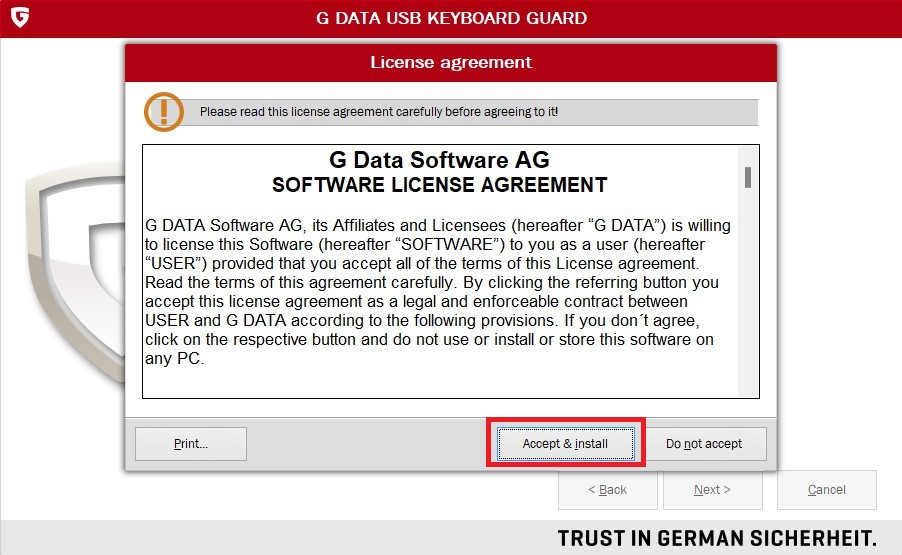Click the license text scrollbar thumb
The image size is (902, 555).
coord(748,177)
